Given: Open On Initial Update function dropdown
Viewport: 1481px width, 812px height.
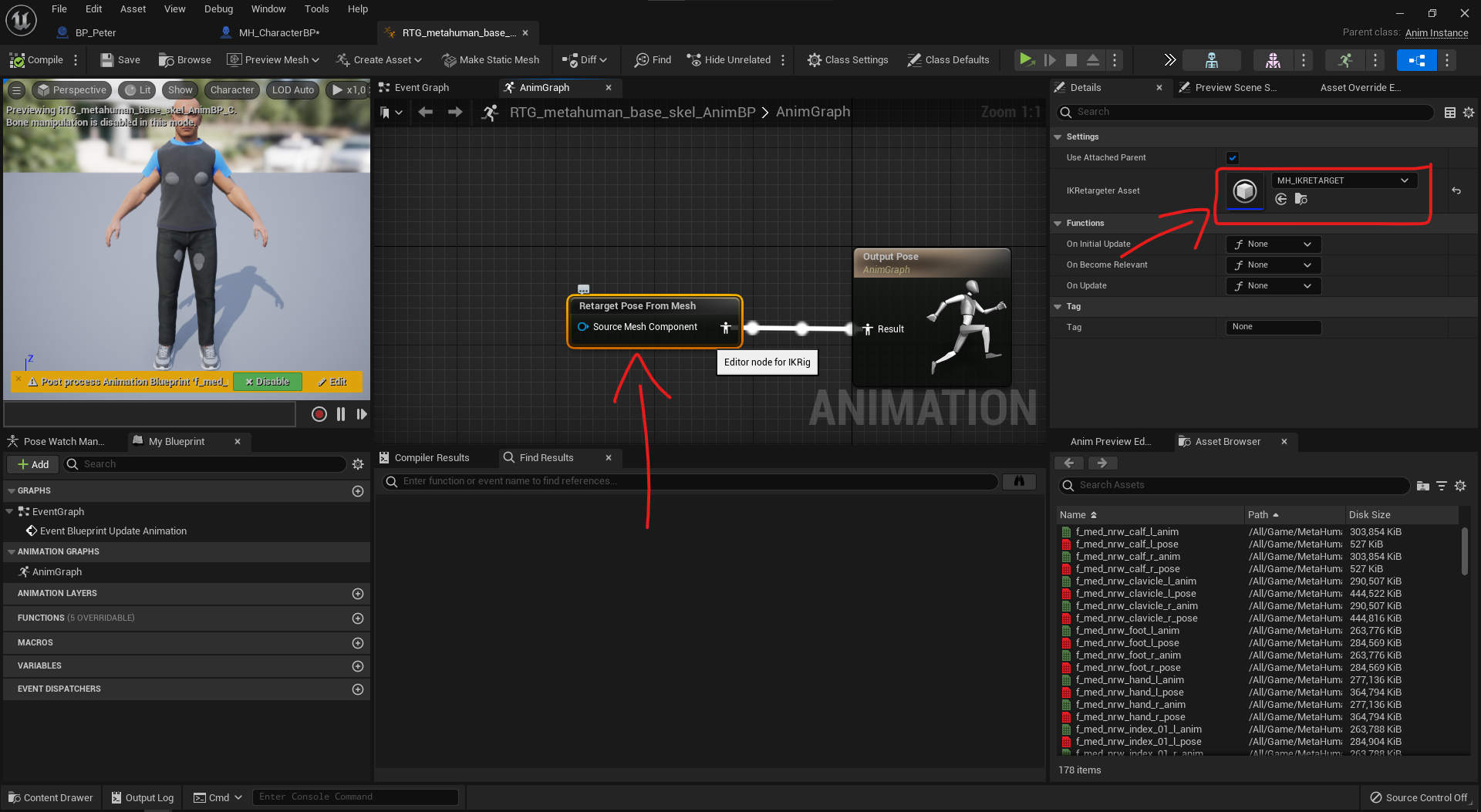Looking at the screenshot, I should 1274,244.
